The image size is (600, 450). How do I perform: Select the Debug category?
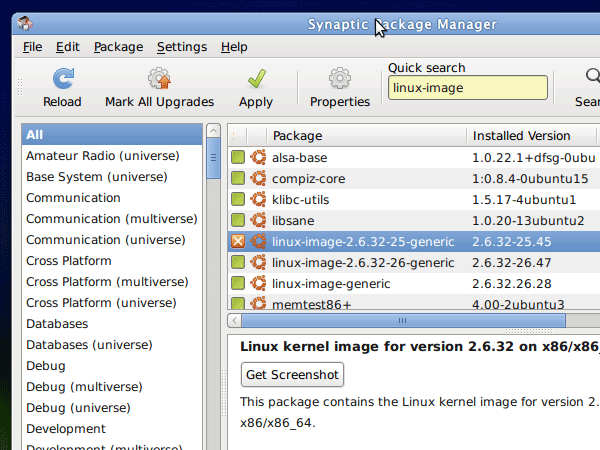(x=112, y=366)
